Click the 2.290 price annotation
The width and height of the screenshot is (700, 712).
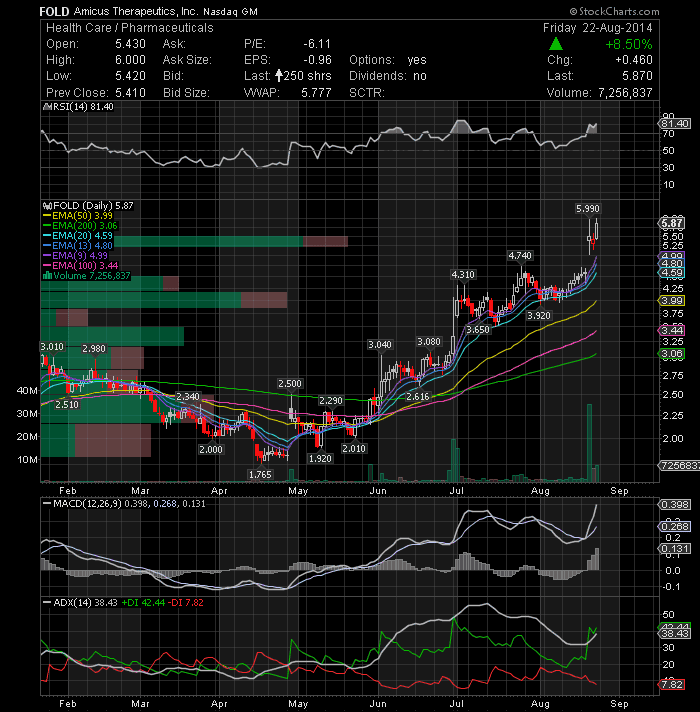point(330,400)
